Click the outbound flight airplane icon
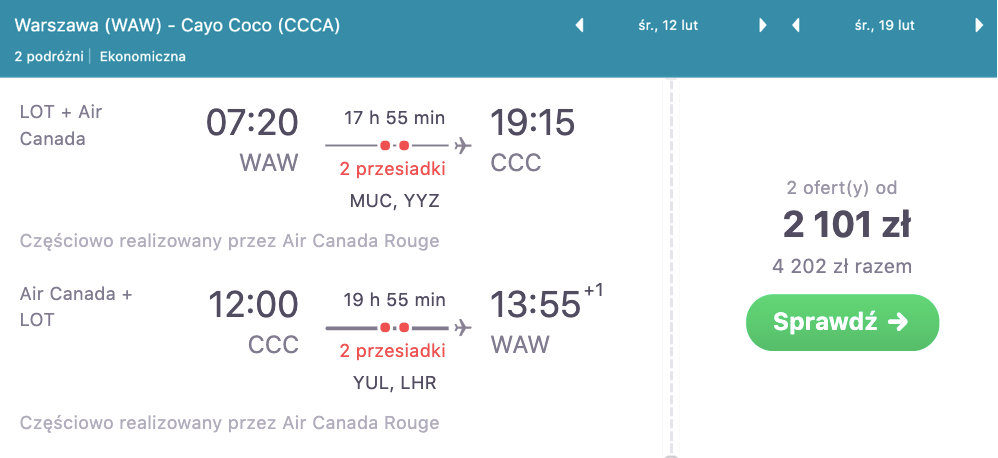Viewport: 998px width, 458px height. 462,146
